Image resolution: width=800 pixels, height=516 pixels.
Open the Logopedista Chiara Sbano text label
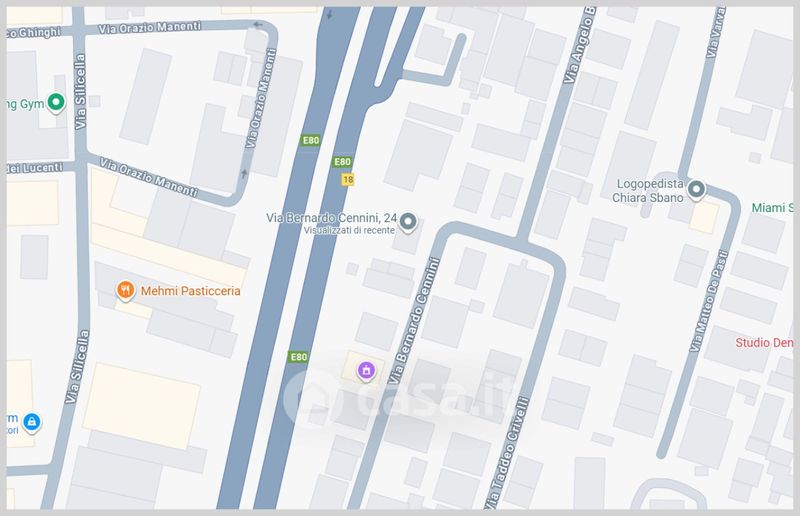tap(648, 190)
